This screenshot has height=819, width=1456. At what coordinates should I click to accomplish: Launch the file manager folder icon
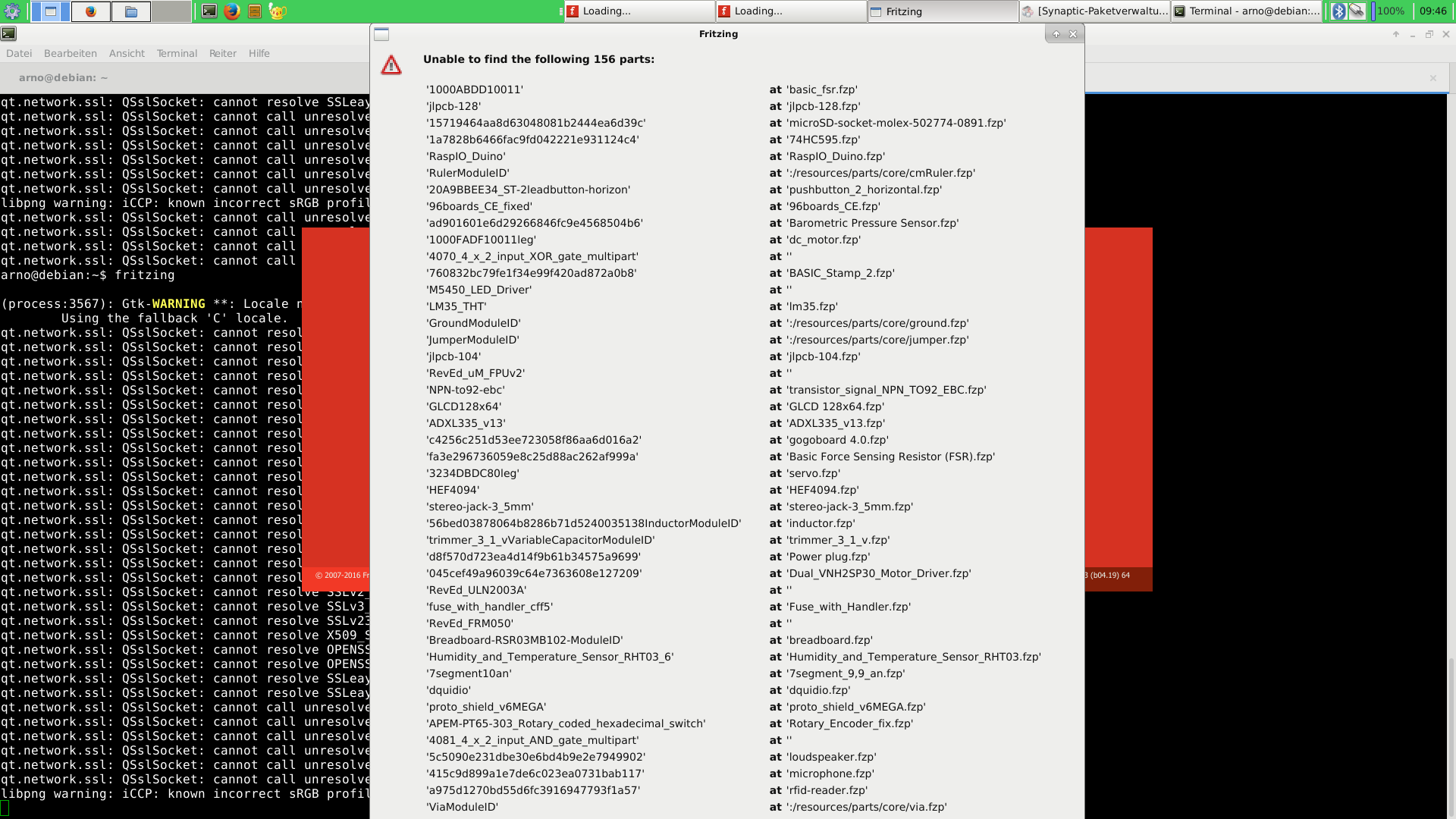pos(131,12)
